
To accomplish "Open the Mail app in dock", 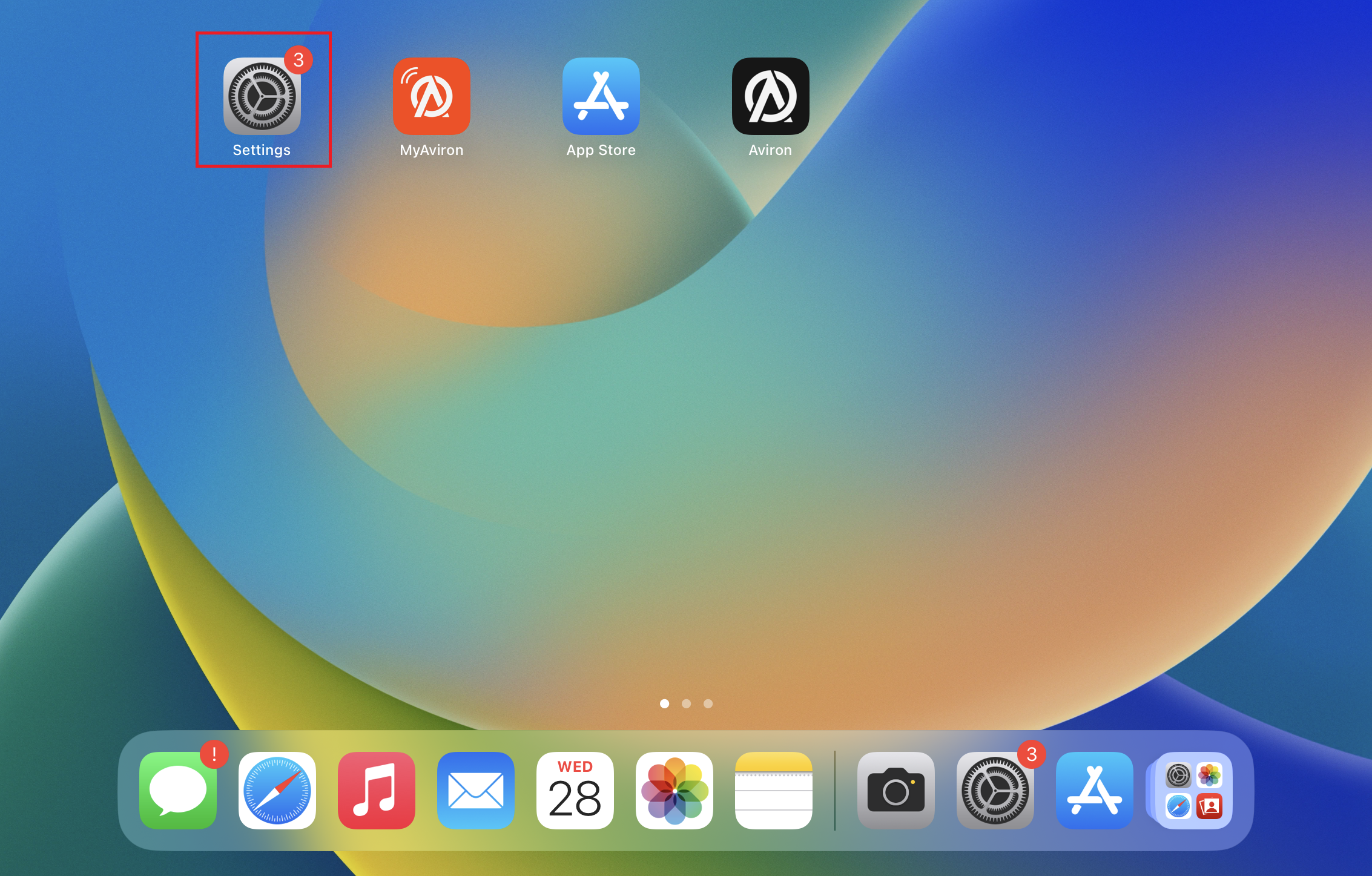I will 476,791.
